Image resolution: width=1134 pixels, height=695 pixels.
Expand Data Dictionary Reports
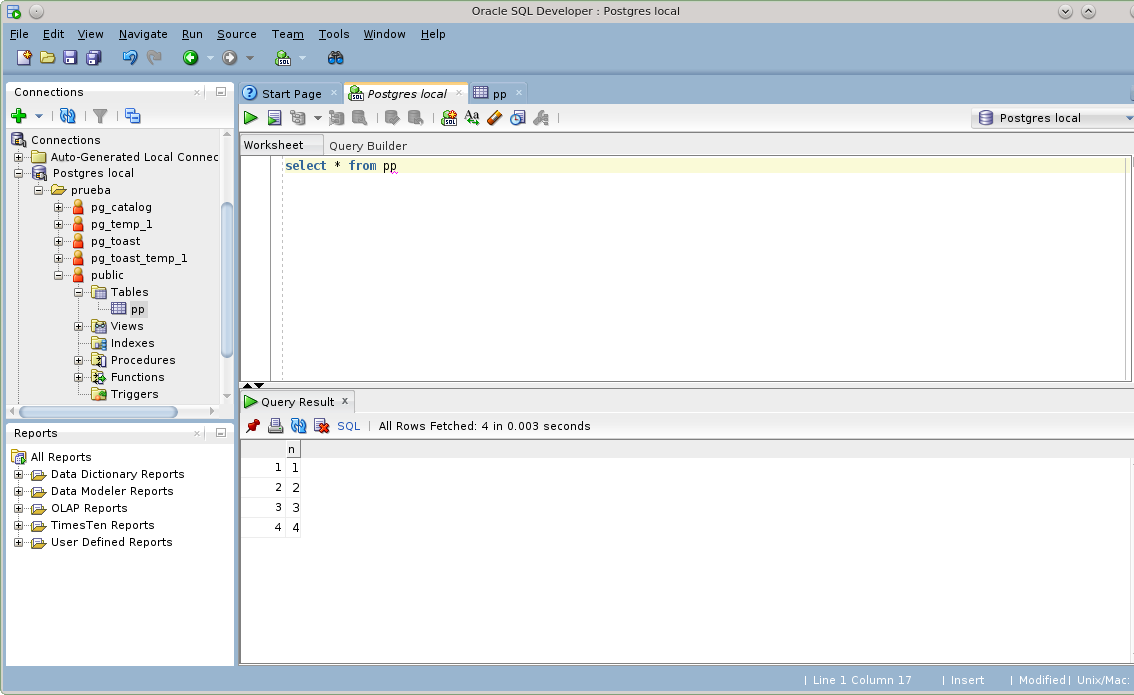[19, 474]
